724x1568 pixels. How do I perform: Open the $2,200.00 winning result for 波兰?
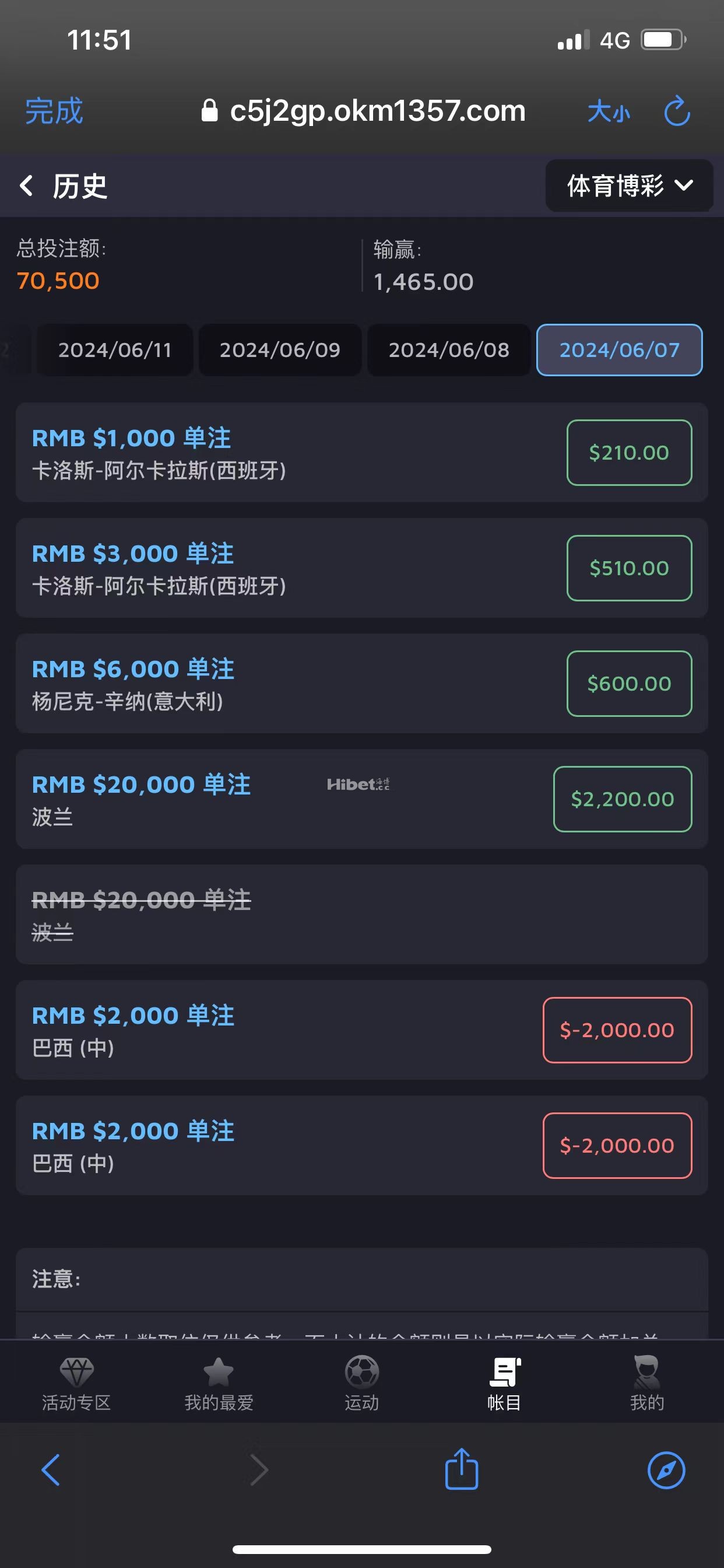(622, 799)
